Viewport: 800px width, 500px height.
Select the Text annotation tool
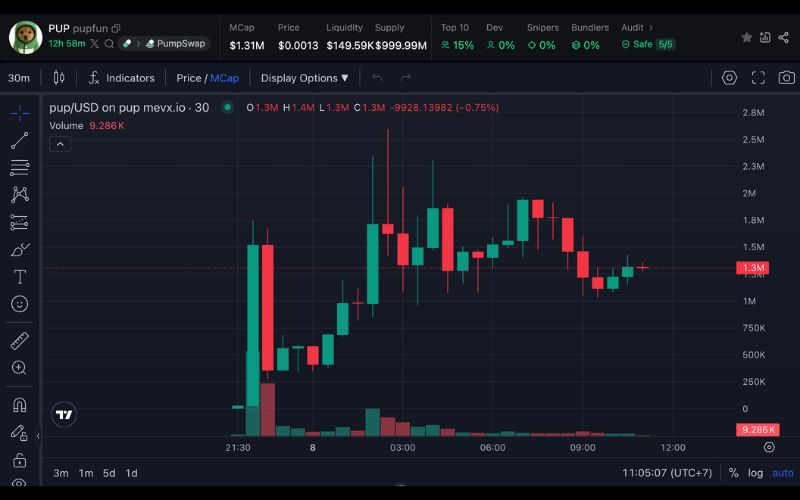click(x=19, y=277)
